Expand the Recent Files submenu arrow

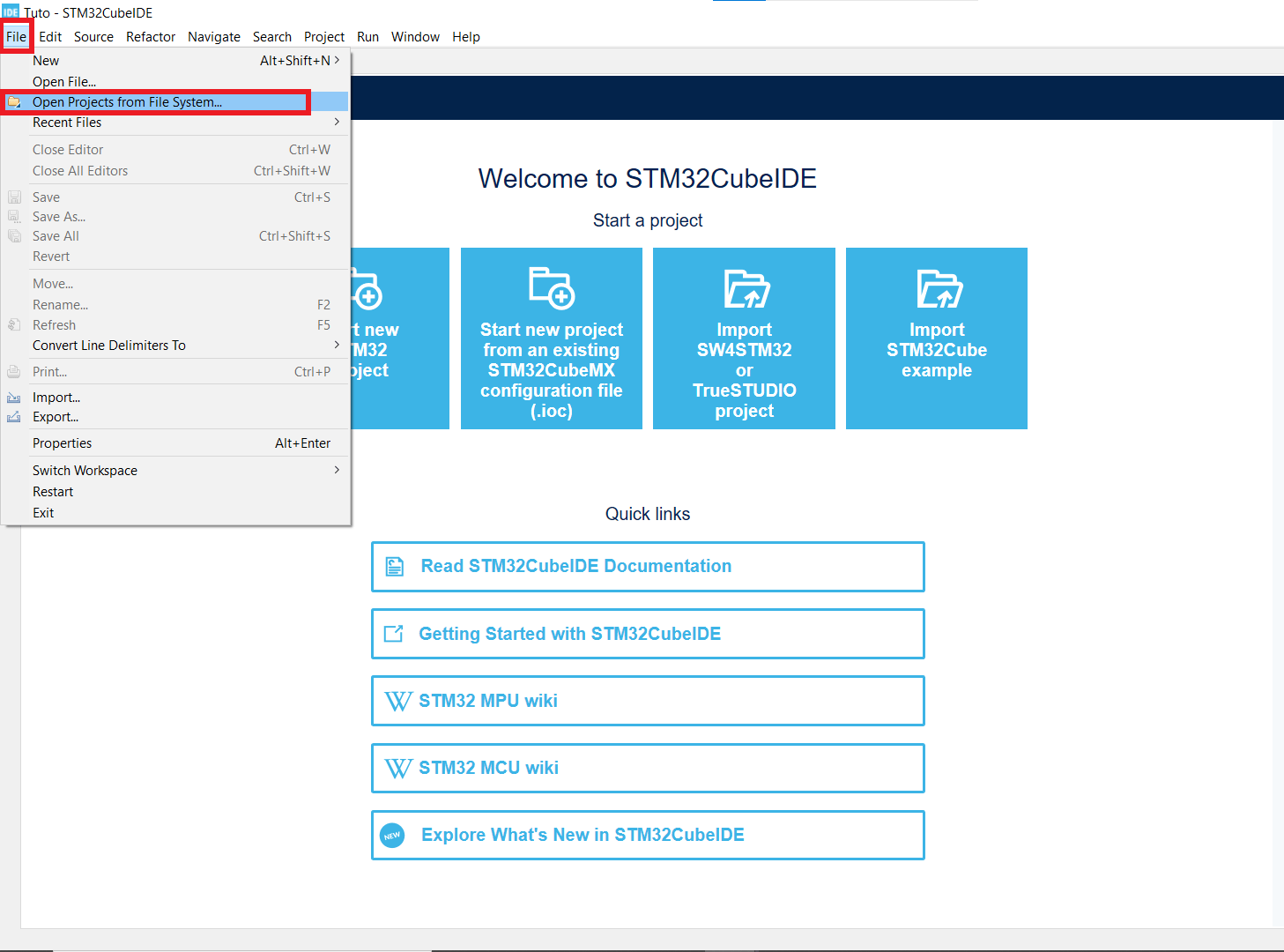pos(337,122)
